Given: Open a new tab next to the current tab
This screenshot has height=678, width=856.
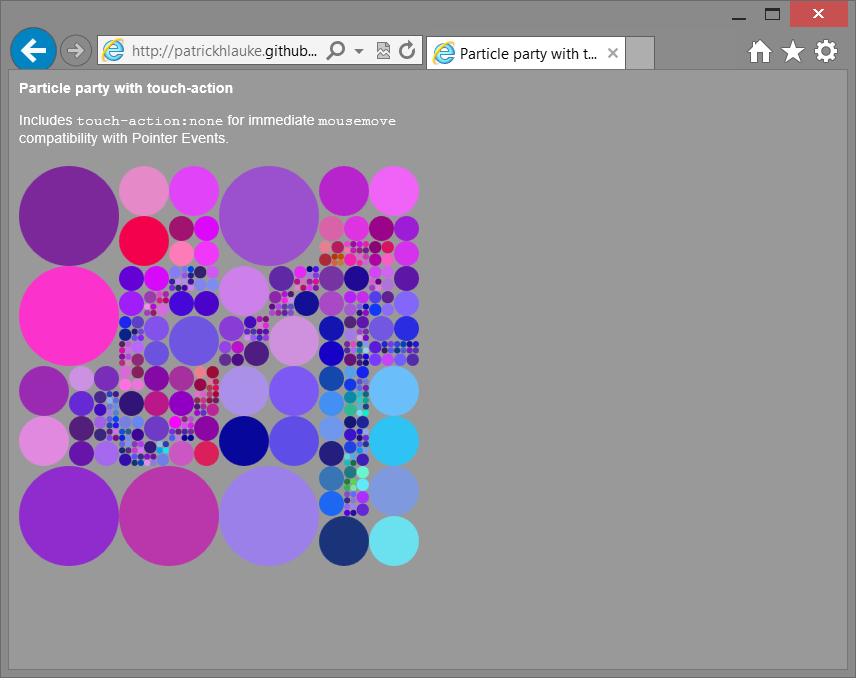Looking at the screenshot, I should [640, 53].
